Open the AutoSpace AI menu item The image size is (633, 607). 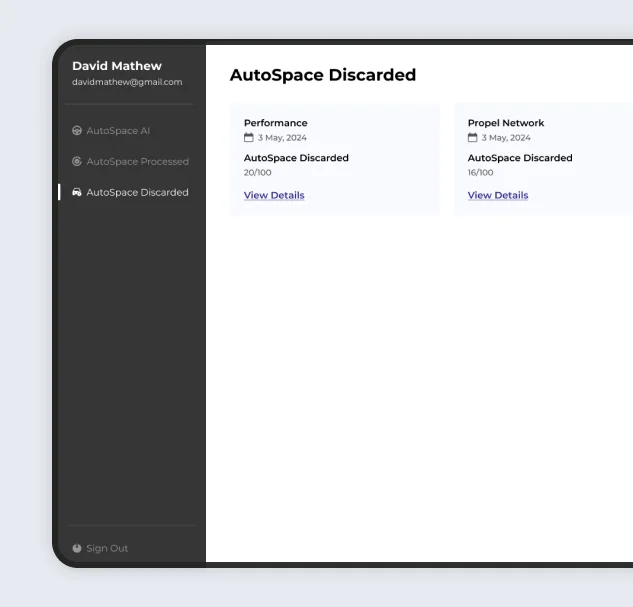click(118, 131)
